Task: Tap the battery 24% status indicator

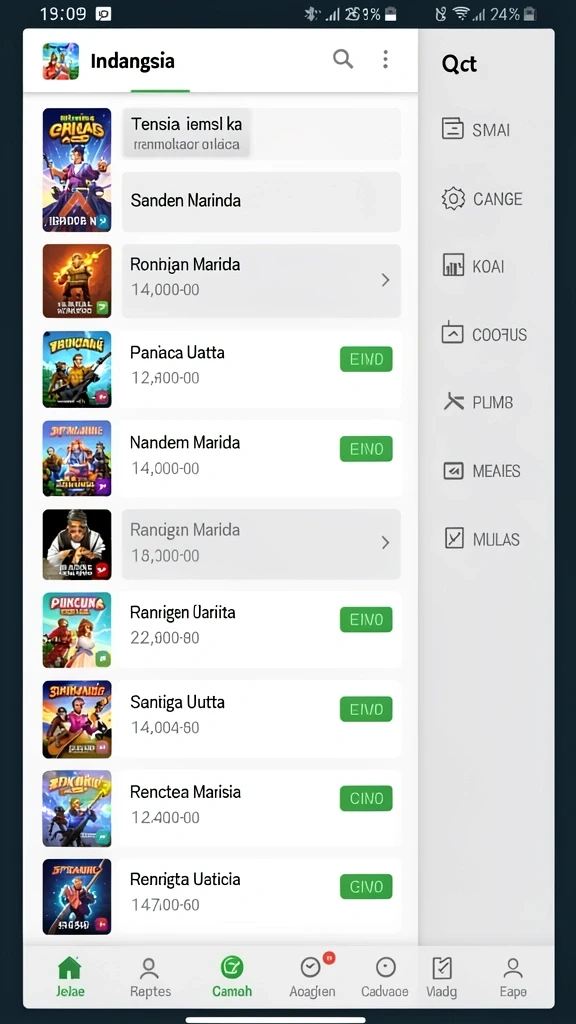Action: 513,14
